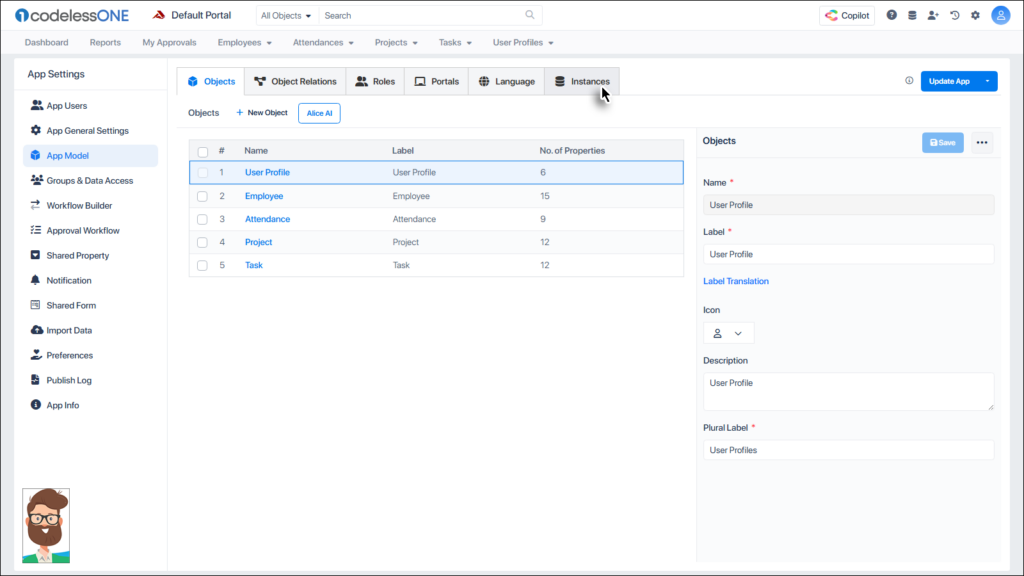Click the Search input field

coord(423,15)
